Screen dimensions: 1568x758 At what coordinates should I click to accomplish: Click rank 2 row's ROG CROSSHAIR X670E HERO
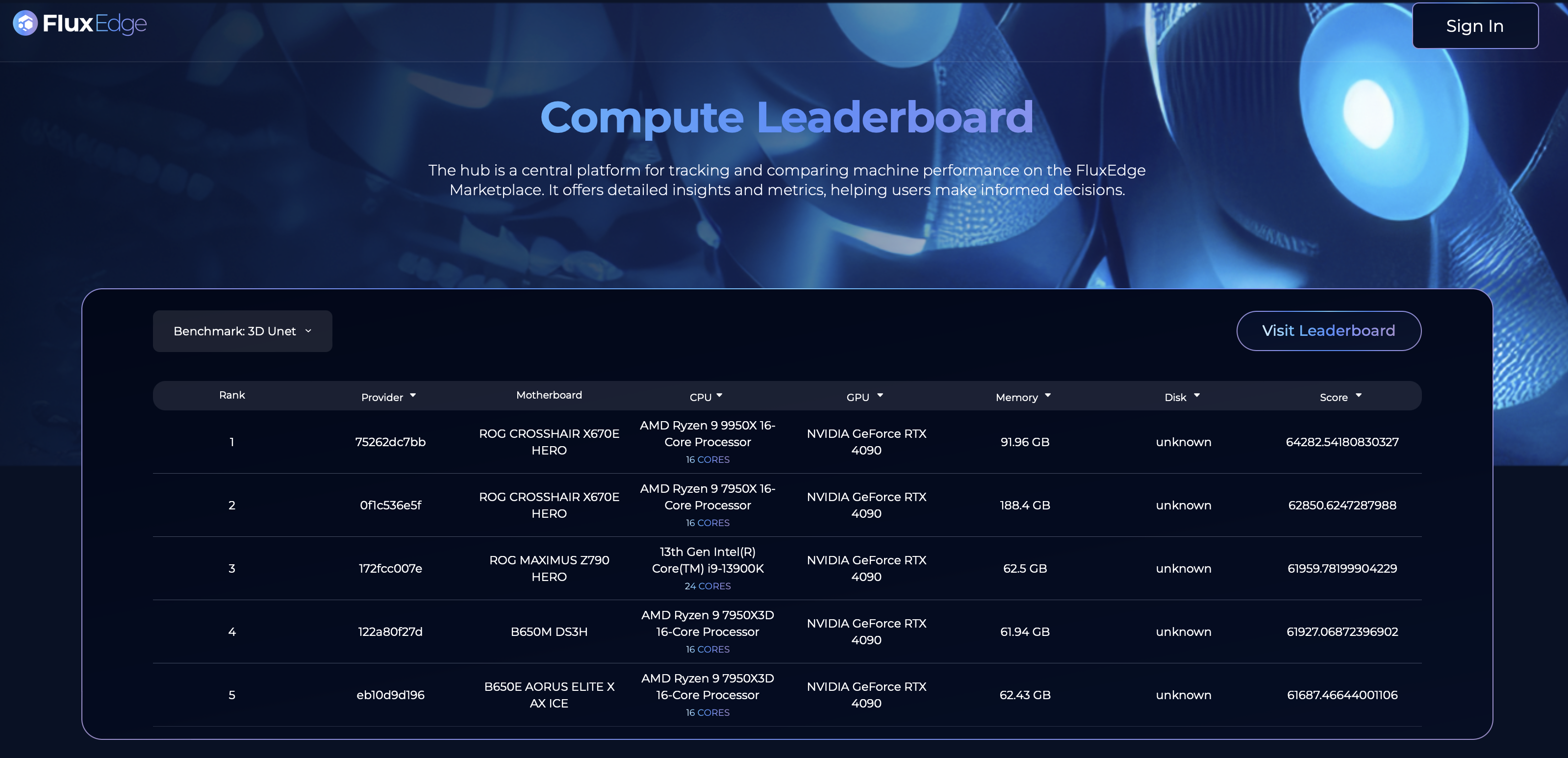tap(549, 505)
